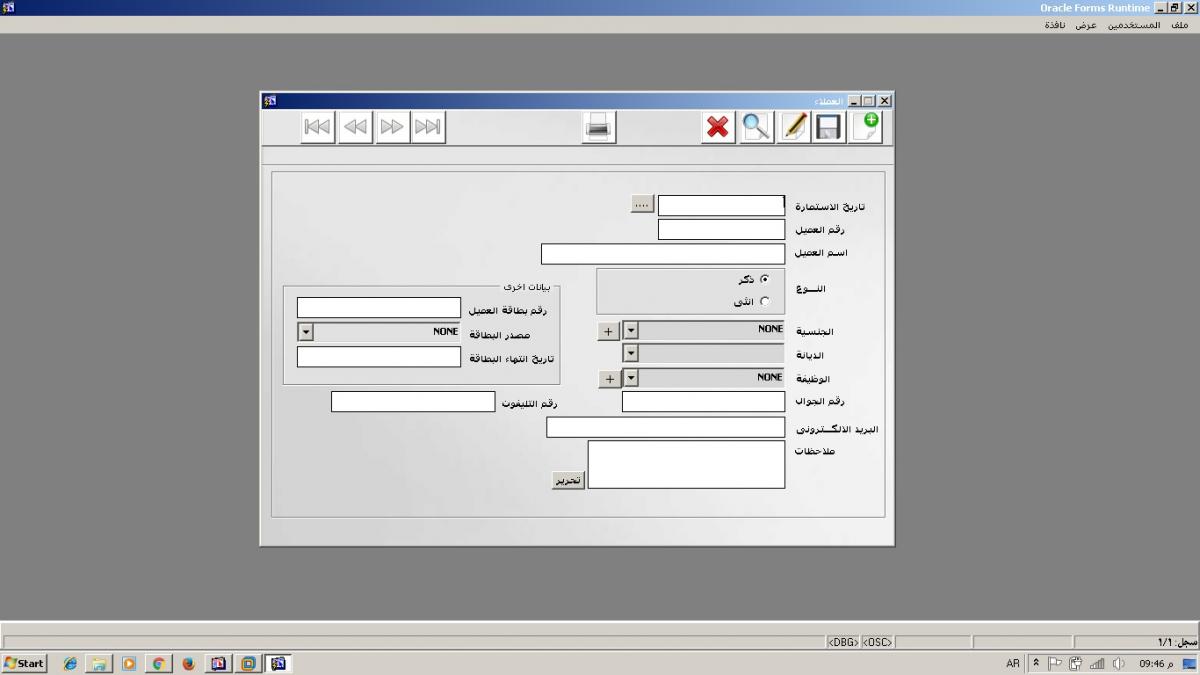Save the record using the floppy disk icon
The image size is (1200, 675).
(x=829, y=127)
